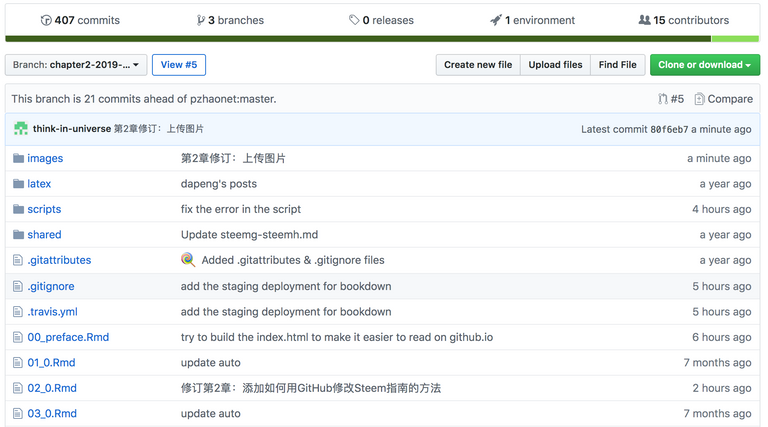
Task: Click the Compare diff file icon
Action: pyautogui.click(x=699, y=99)
